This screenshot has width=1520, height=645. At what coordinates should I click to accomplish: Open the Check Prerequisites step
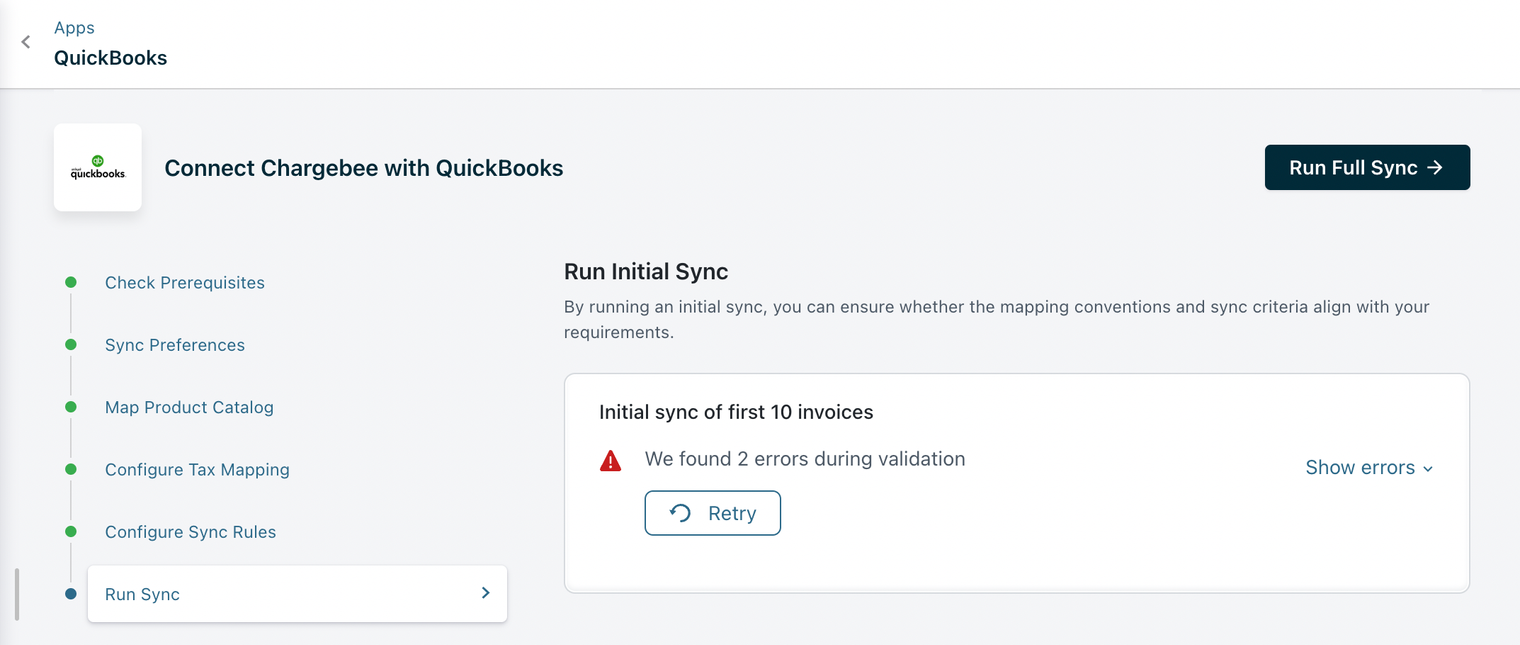point(185,283)
